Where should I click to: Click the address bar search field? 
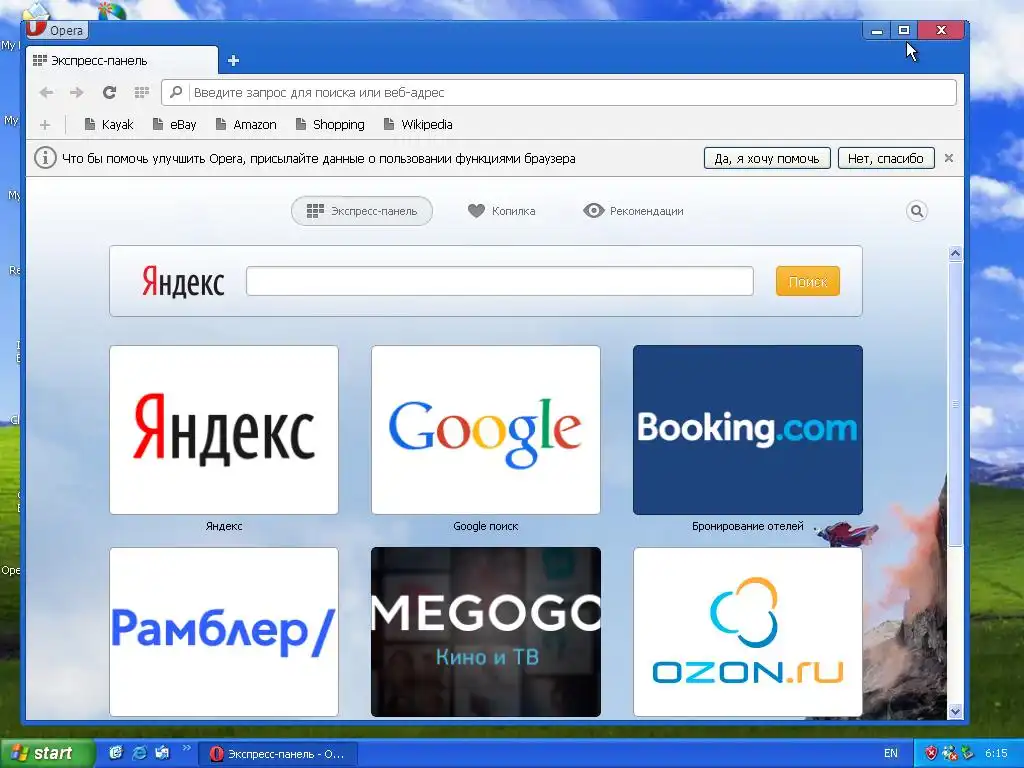559,93
